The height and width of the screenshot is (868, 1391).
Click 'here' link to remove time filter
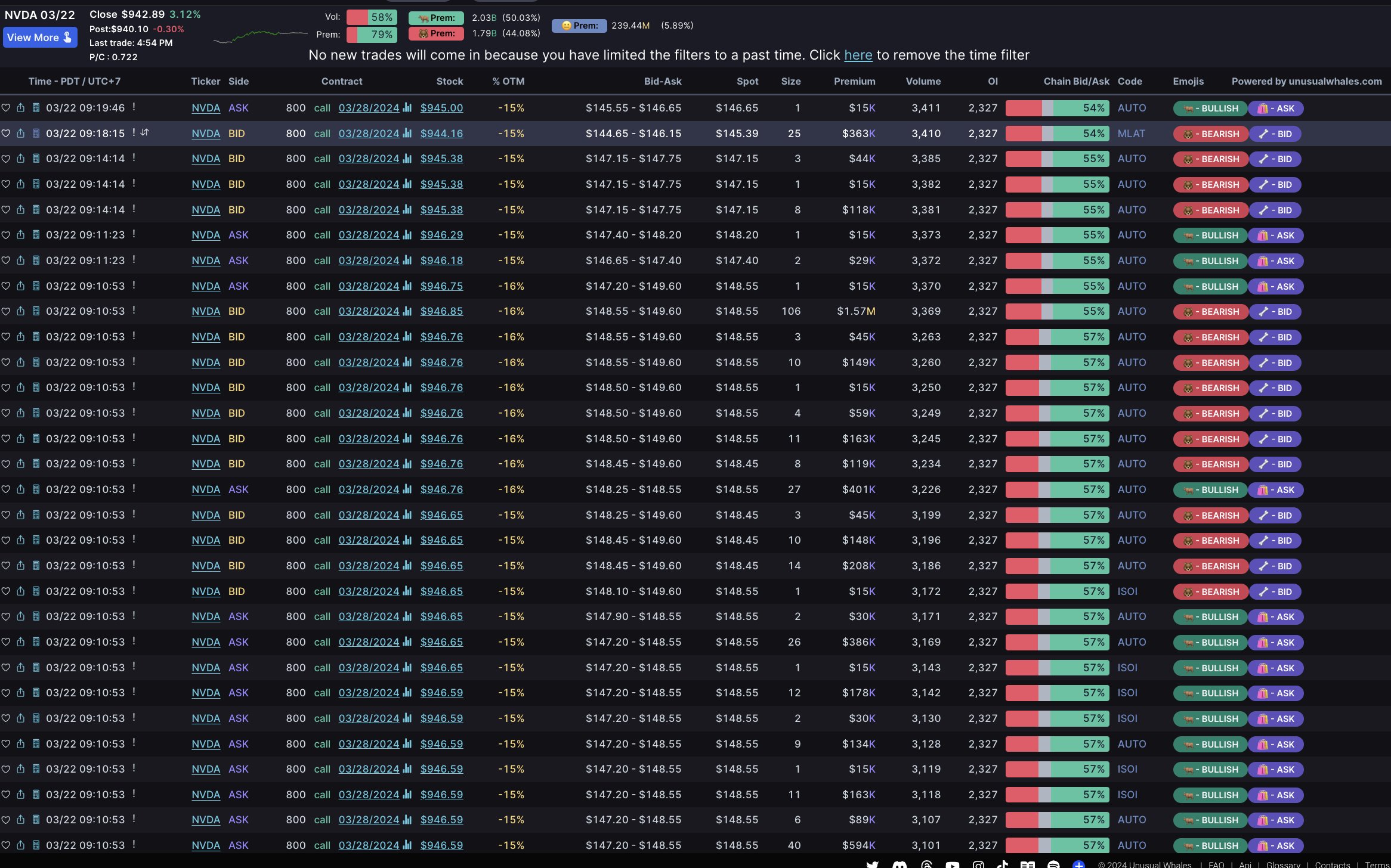(858, 55)
